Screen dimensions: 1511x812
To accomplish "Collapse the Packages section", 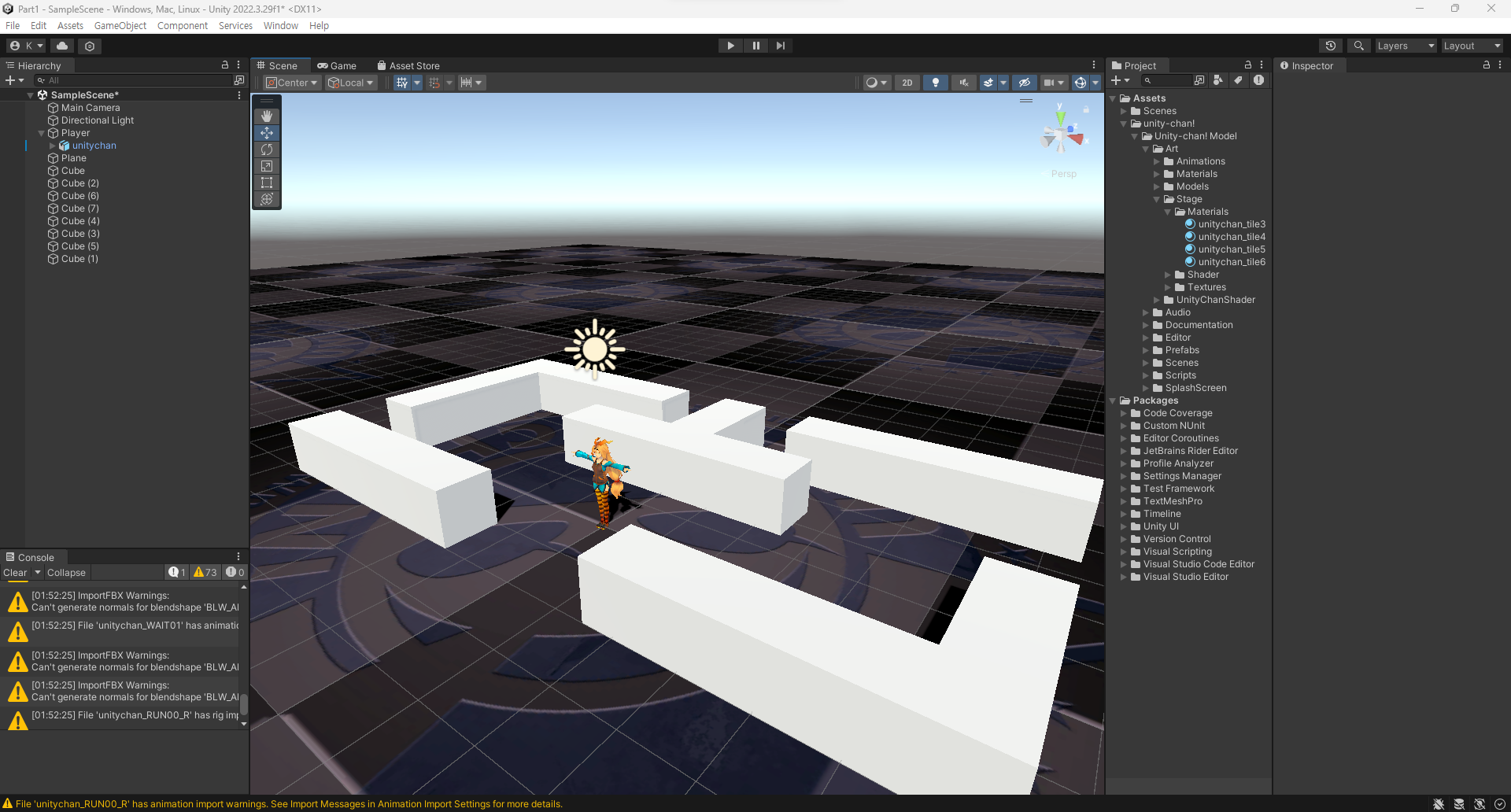I will click(1113, 400).
